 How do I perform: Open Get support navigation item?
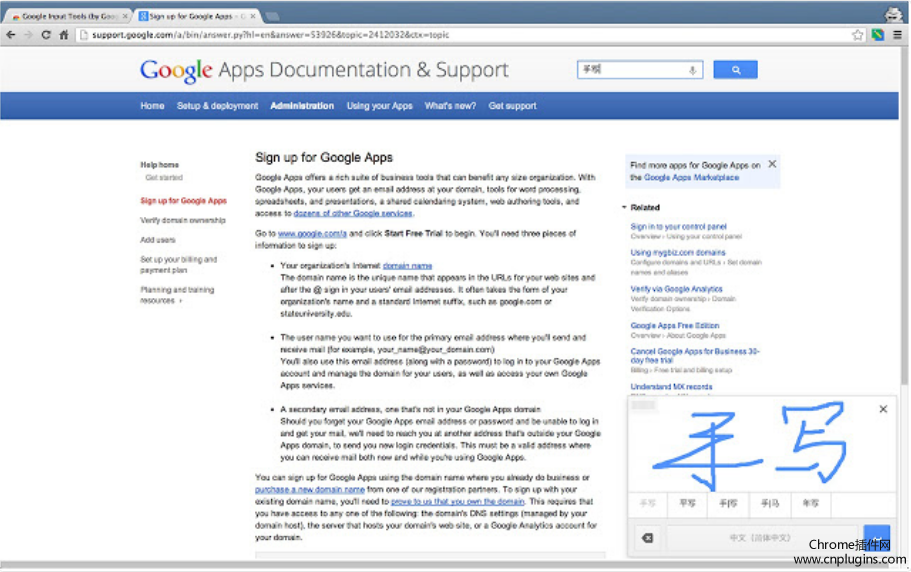click(512, 106)
